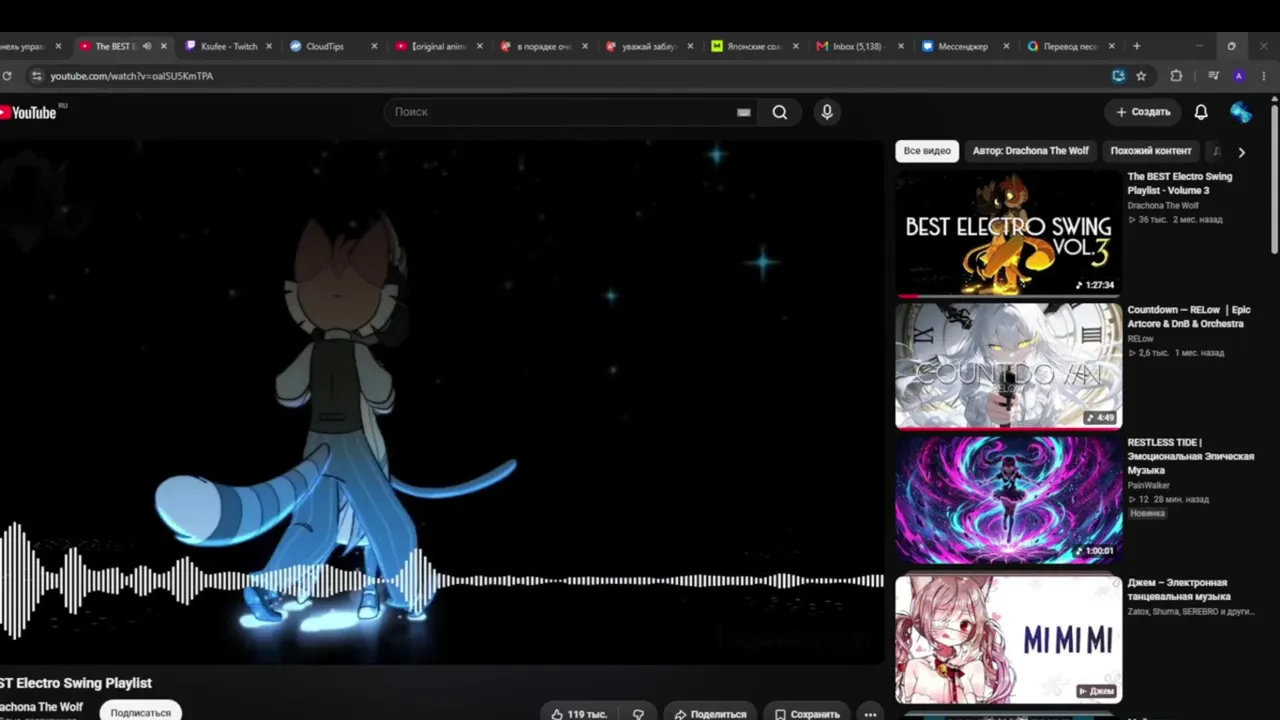
Task: Switch to the Перевод песен tab
Action: 1070,46
